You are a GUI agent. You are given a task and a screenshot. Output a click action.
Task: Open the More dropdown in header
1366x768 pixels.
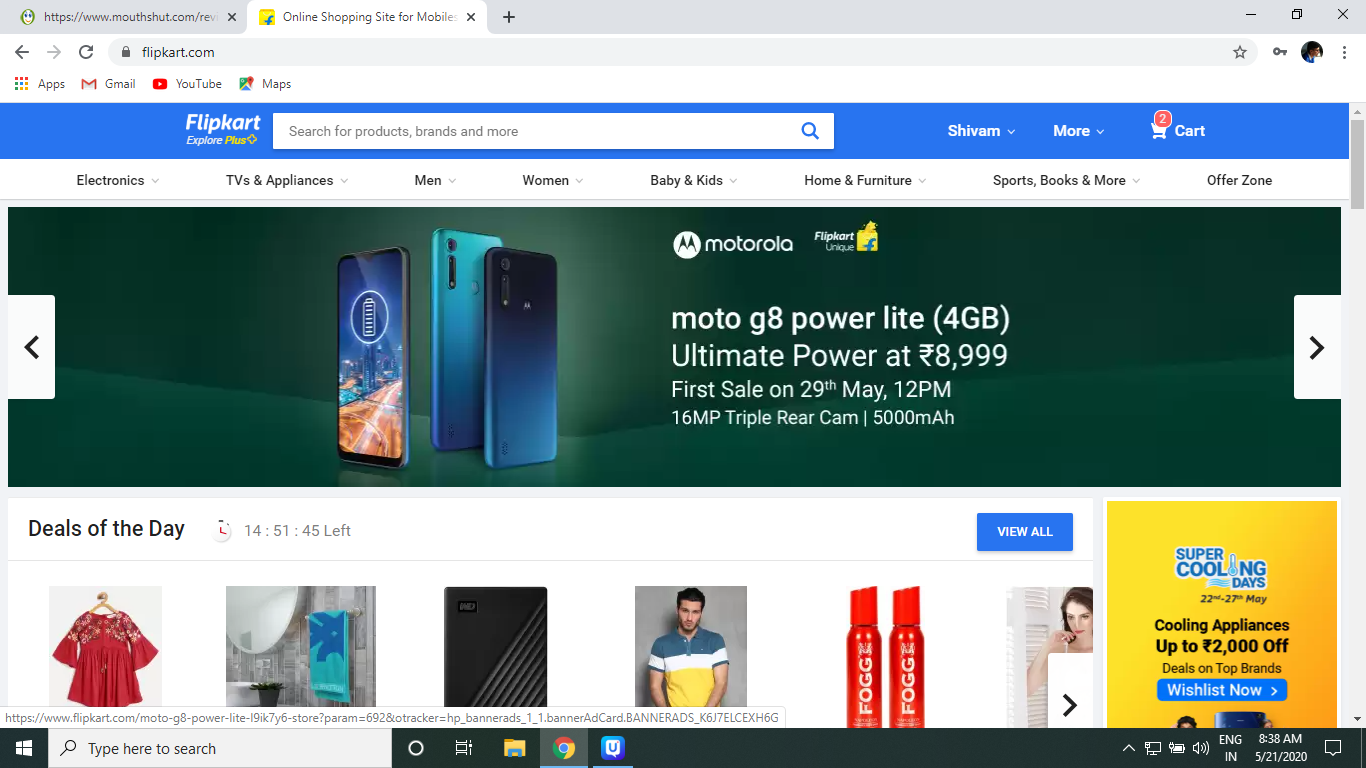coord(1078,131)
